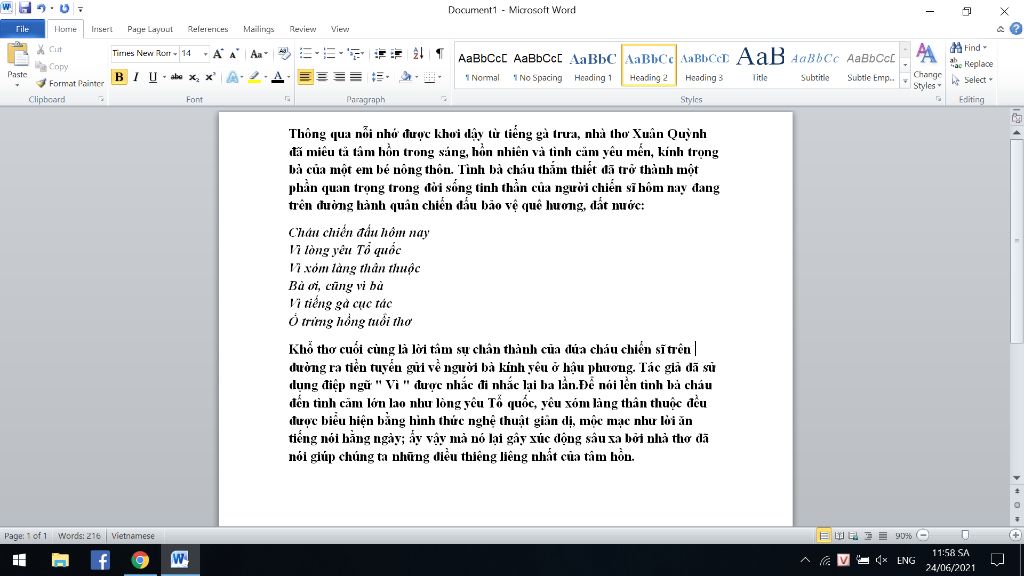1024x576 pixels.
Task: Toggle Print Layout view in status bar
Action: 824,536
